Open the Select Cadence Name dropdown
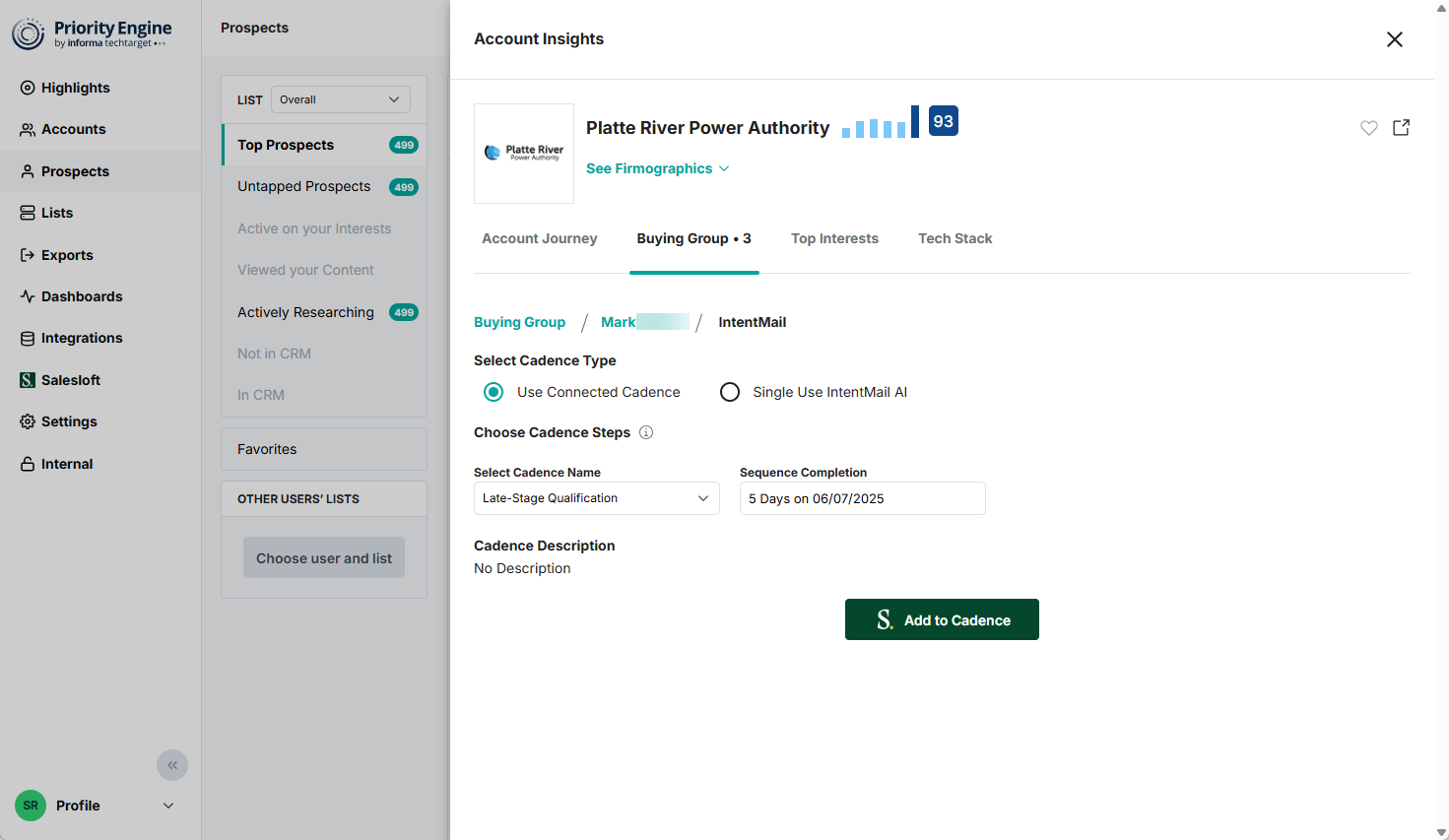This screenshot has height=840, width=1449. pyautogui.click(x=596, y=498)
